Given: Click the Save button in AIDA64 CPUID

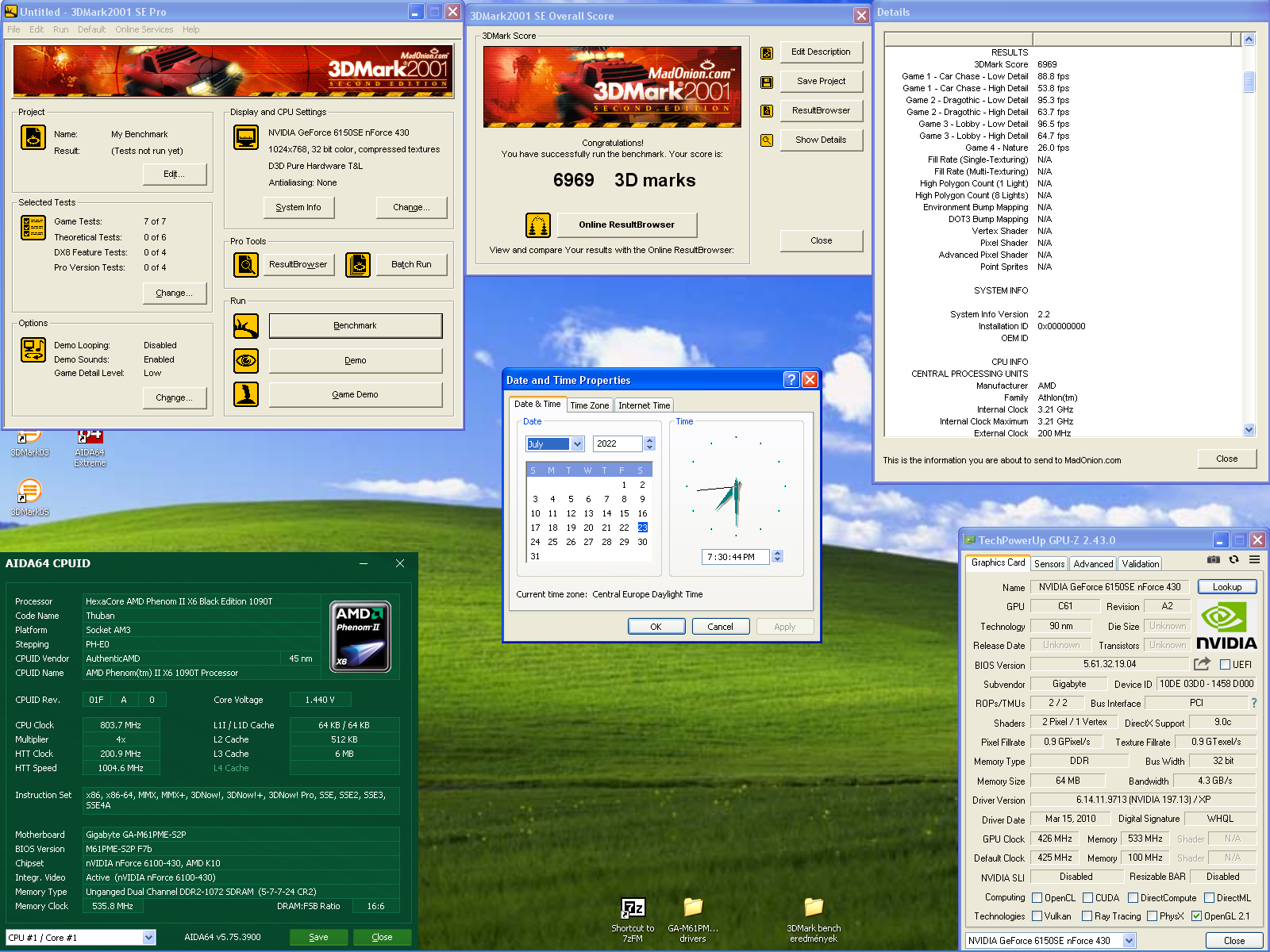Looking at the screenshot, I should click(319, 938).
